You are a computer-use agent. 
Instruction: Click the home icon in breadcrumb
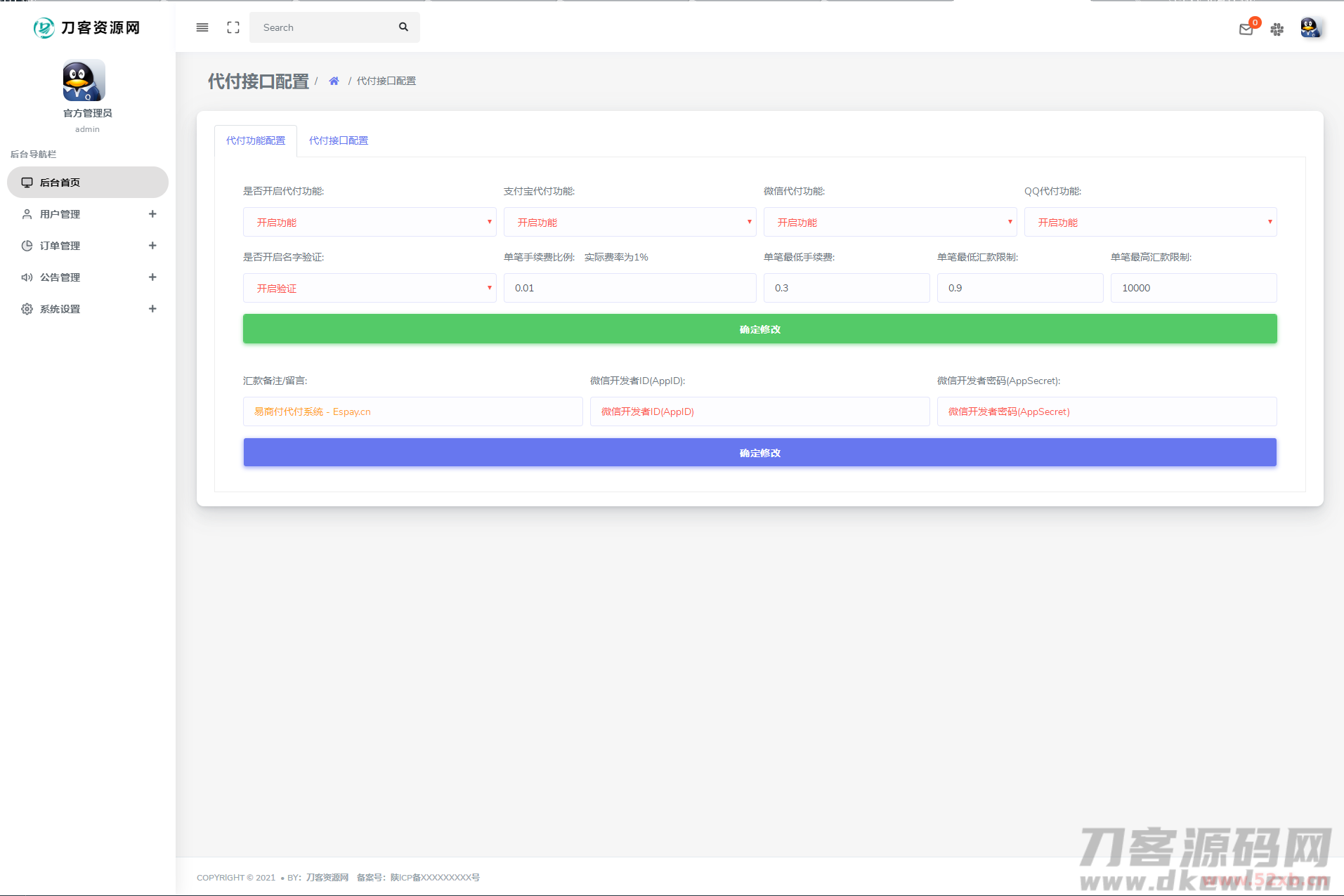point(334,81)
